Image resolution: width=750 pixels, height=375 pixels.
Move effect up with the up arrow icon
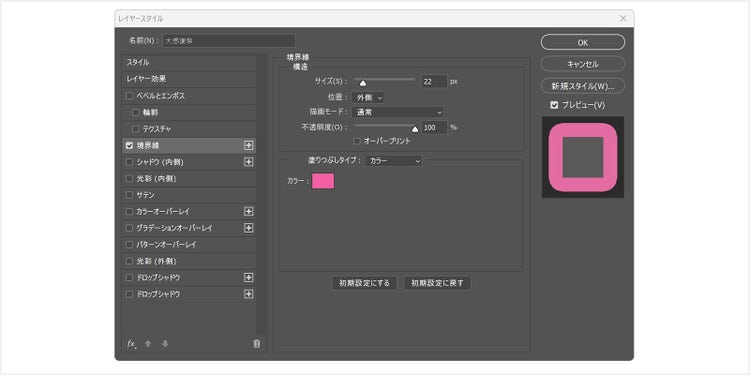(148, 343)
